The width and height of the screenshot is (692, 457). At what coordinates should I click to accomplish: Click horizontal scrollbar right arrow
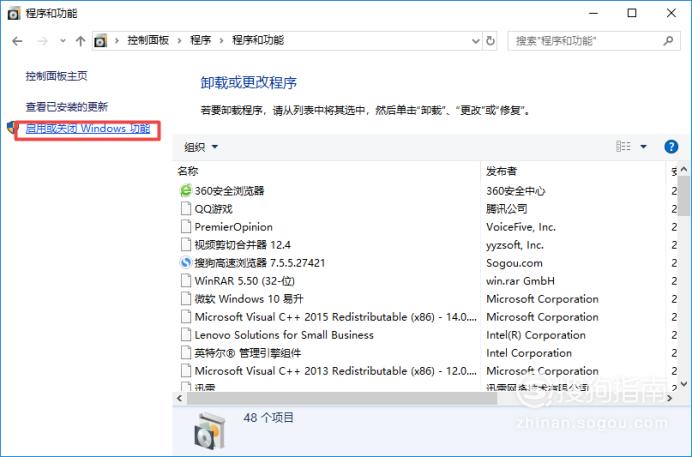click(x=669, y=398)
